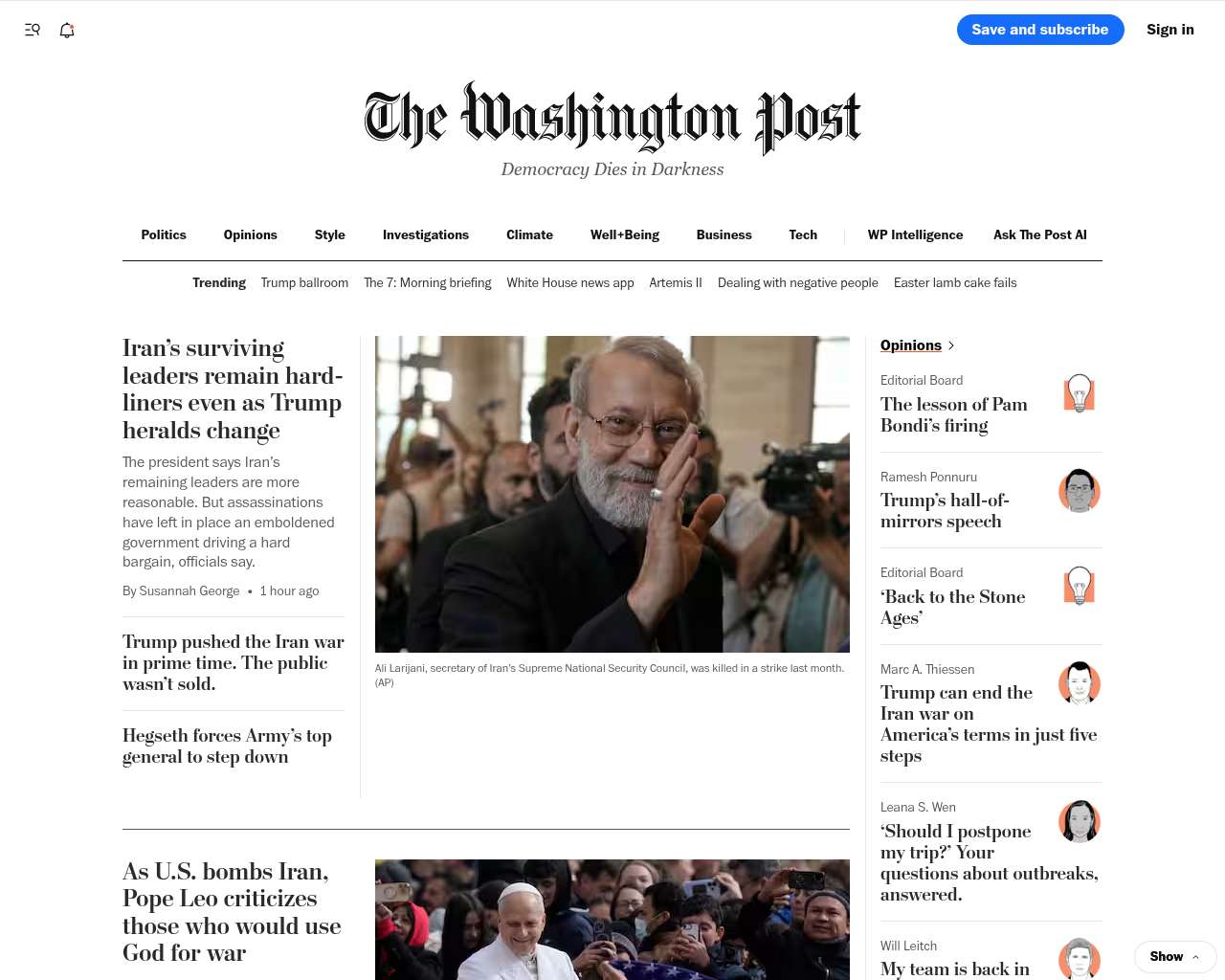Expand the Show panel at bottom right
Viewport: 1225px width, 980px height.
(1175, 956)
